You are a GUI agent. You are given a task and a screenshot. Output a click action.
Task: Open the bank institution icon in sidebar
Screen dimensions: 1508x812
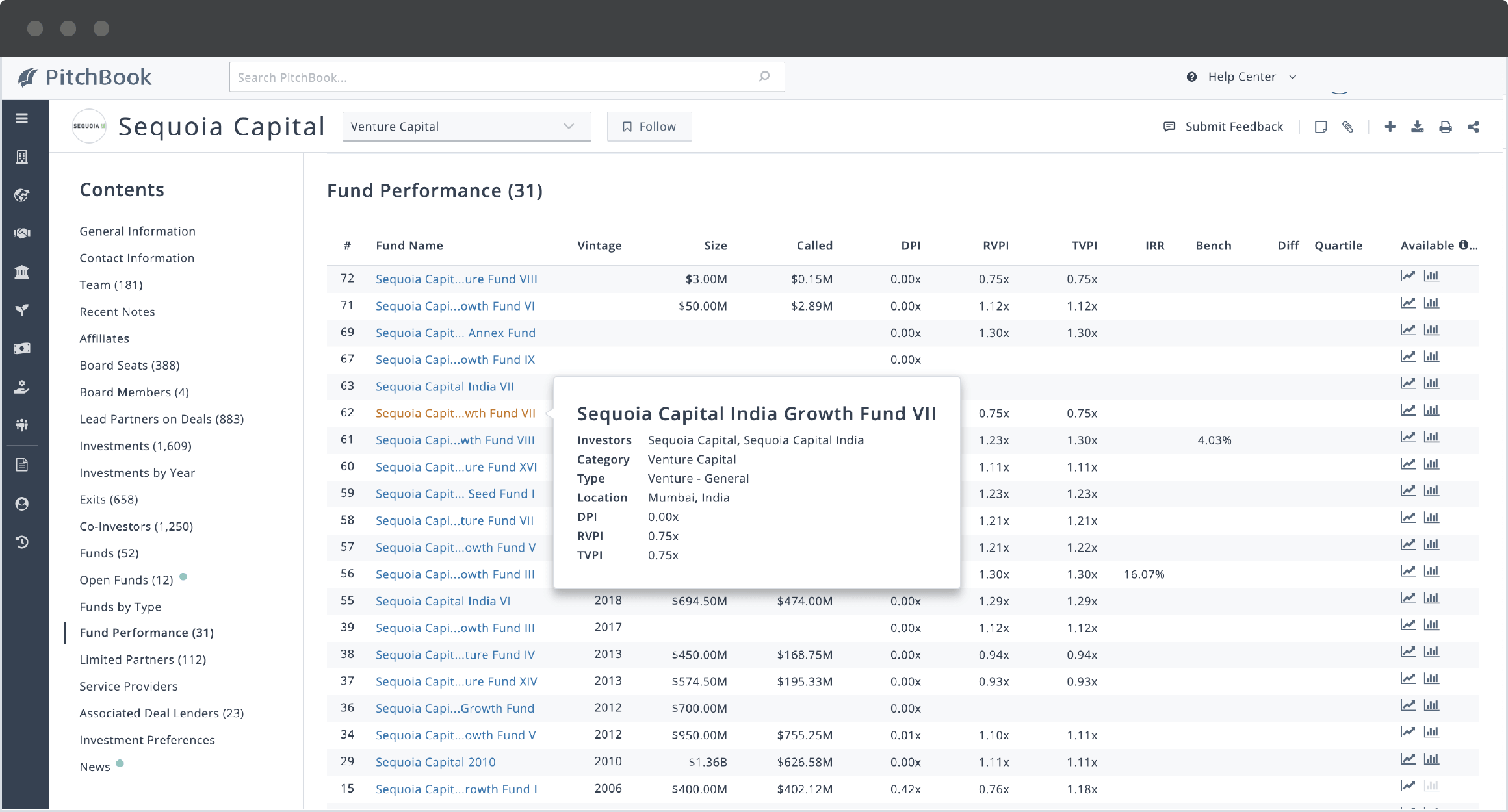pos(22,272)
